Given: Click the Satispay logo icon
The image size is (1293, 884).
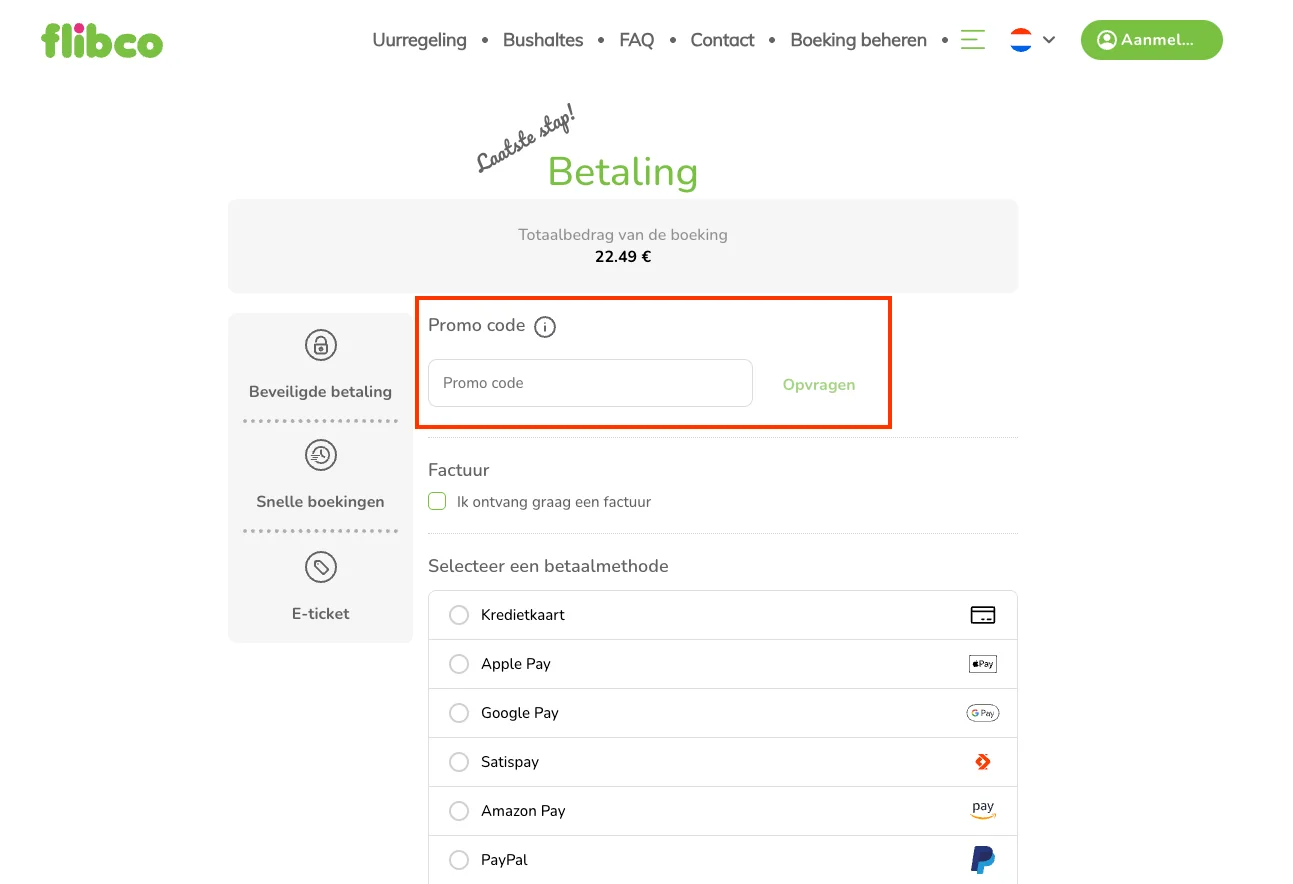Looking at the screenshot, I should 983,762.
